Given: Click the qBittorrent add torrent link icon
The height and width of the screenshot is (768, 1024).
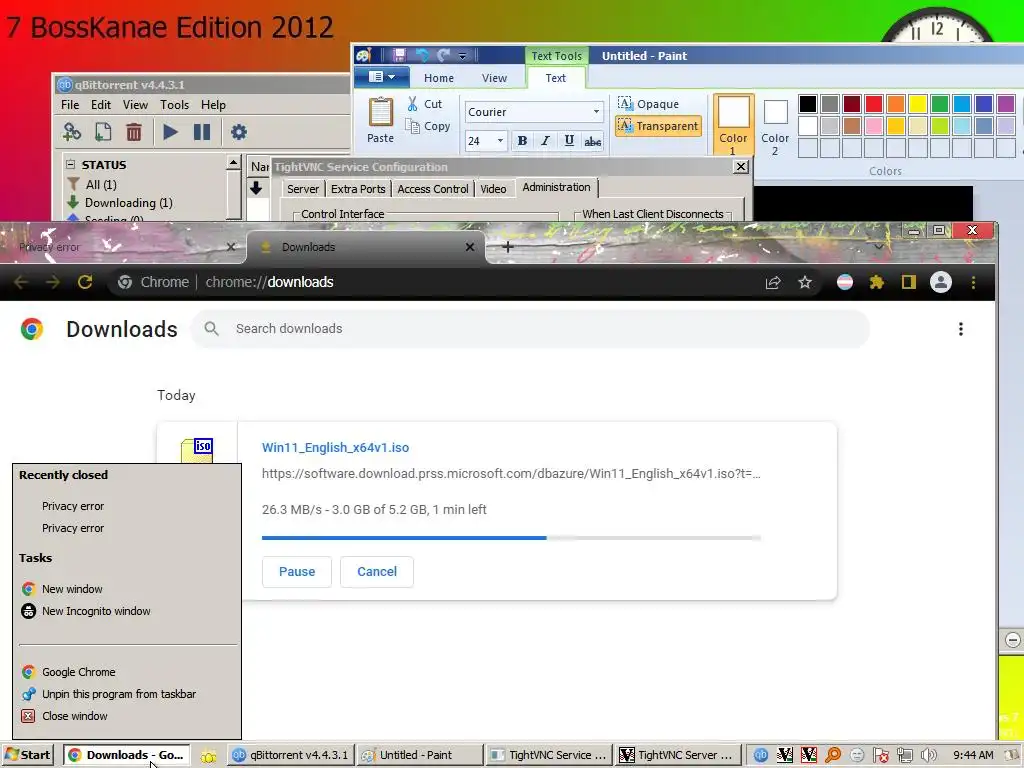Looking at the screenshot, I should (71, 132).
